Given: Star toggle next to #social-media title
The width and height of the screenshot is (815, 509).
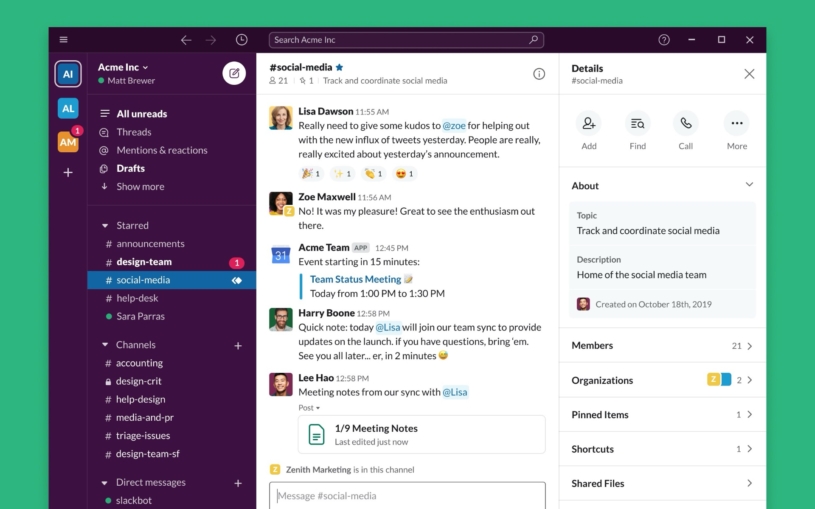Looking at the screenshot, I should click(x=339, y=67).
